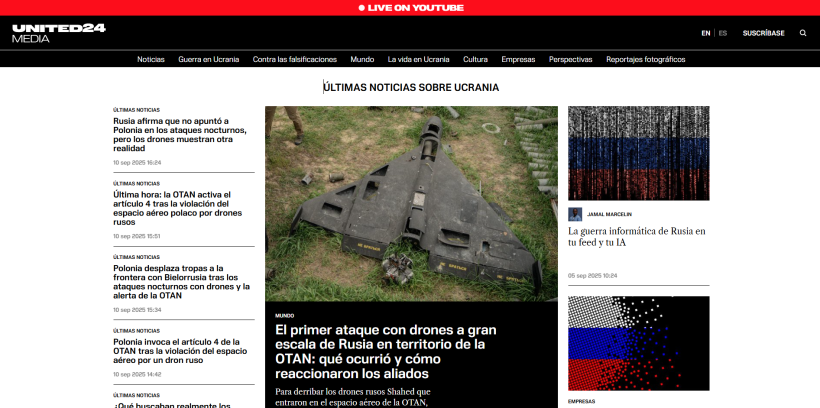
Task: Open 'Última hora: la OTAN activa el artículo 4'
Action: [x=177, y=208]
